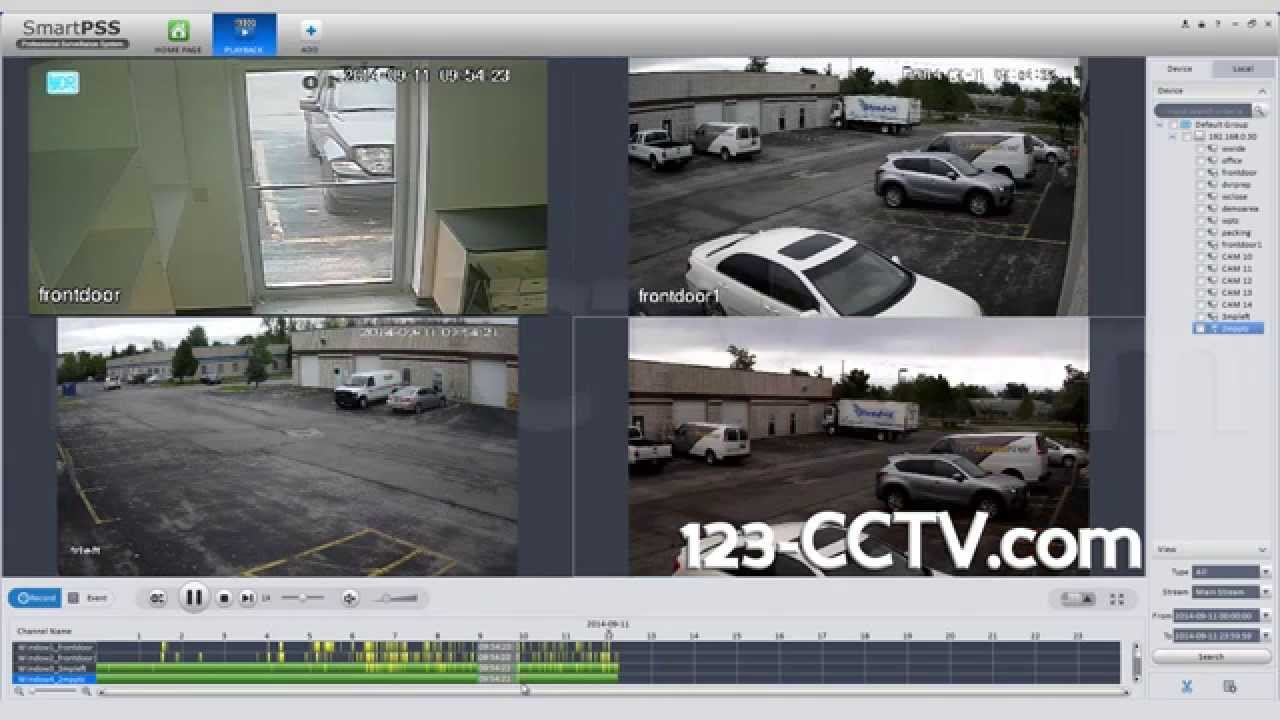The width and height of the screenshot is (1280, 720).
Task: Click the frontdoor1 video pane
Action: [x=857, y=187]
